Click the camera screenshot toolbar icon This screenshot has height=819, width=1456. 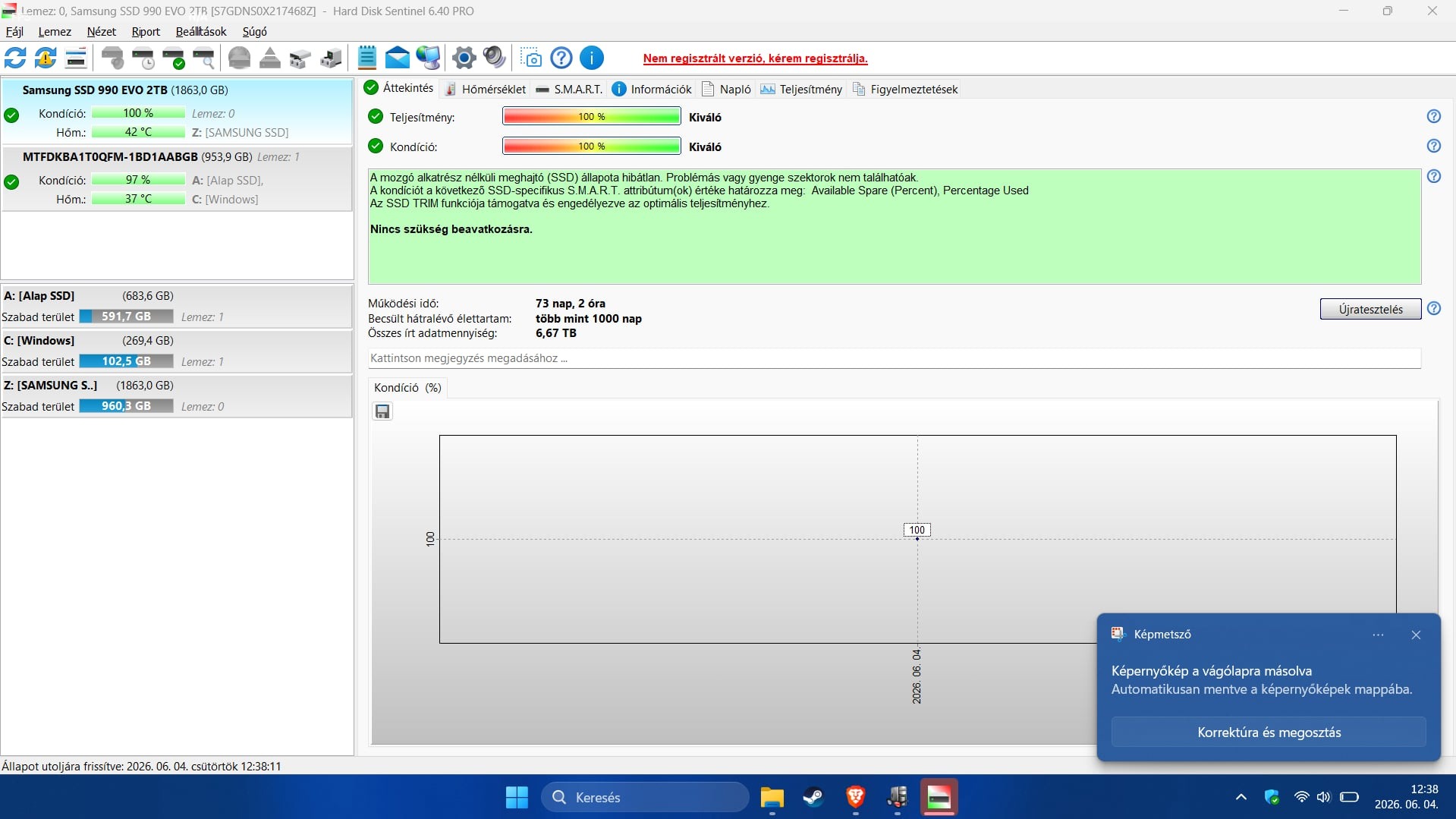point(532,58)
